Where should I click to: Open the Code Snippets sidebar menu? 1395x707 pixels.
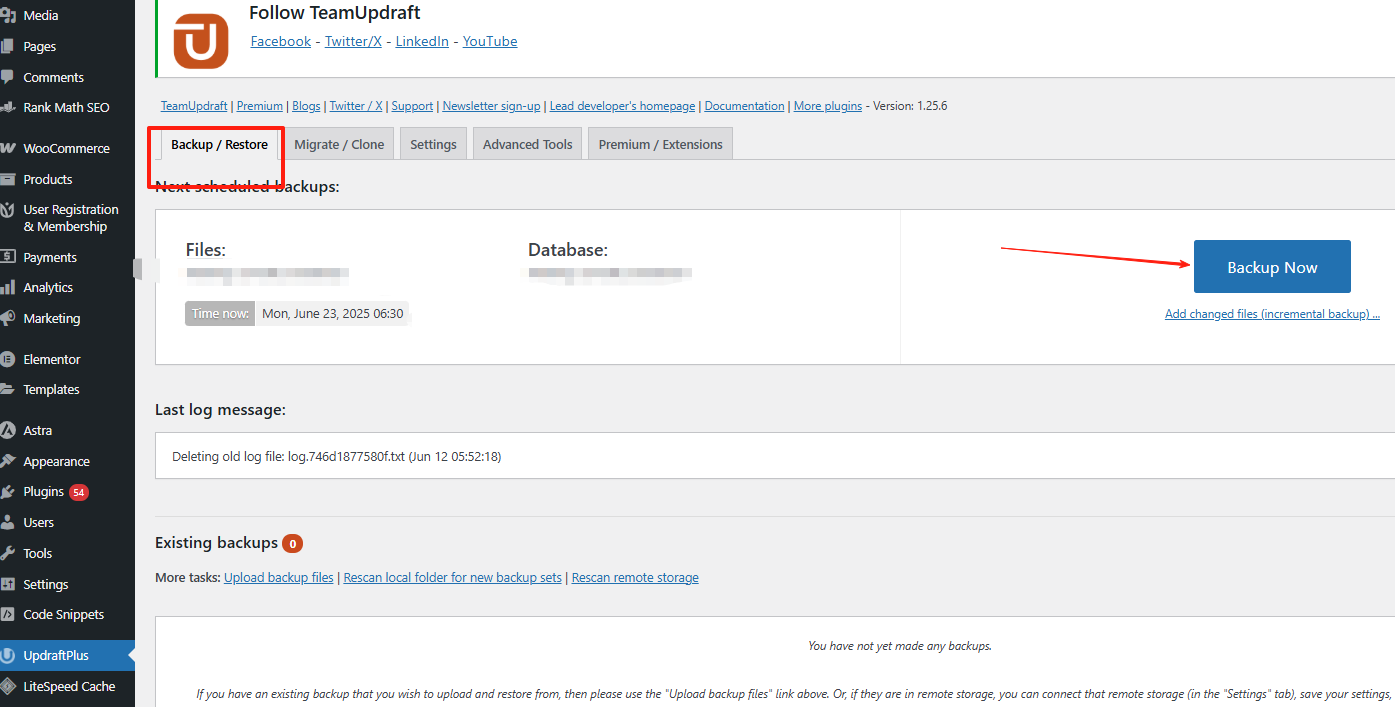pyautogui.click(x=63, y=614)
